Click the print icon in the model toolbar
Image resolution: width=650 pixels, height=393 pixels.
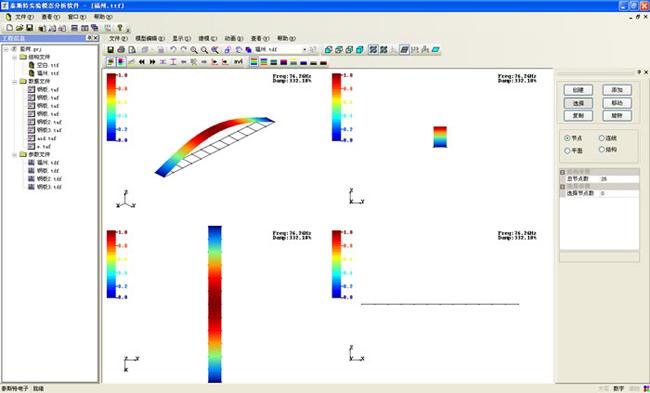pos(121,50)
